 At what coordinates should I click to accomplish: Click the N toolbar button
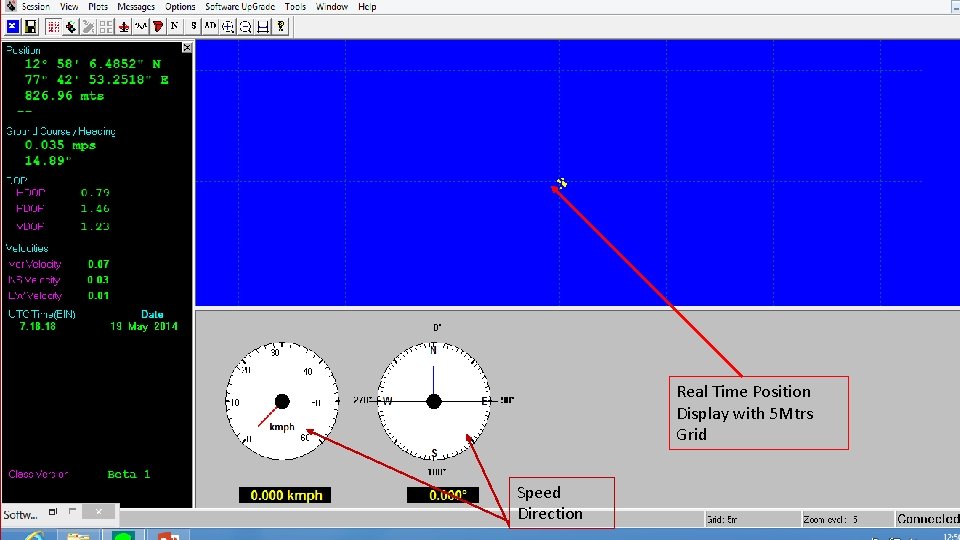[x=175, y=26]
